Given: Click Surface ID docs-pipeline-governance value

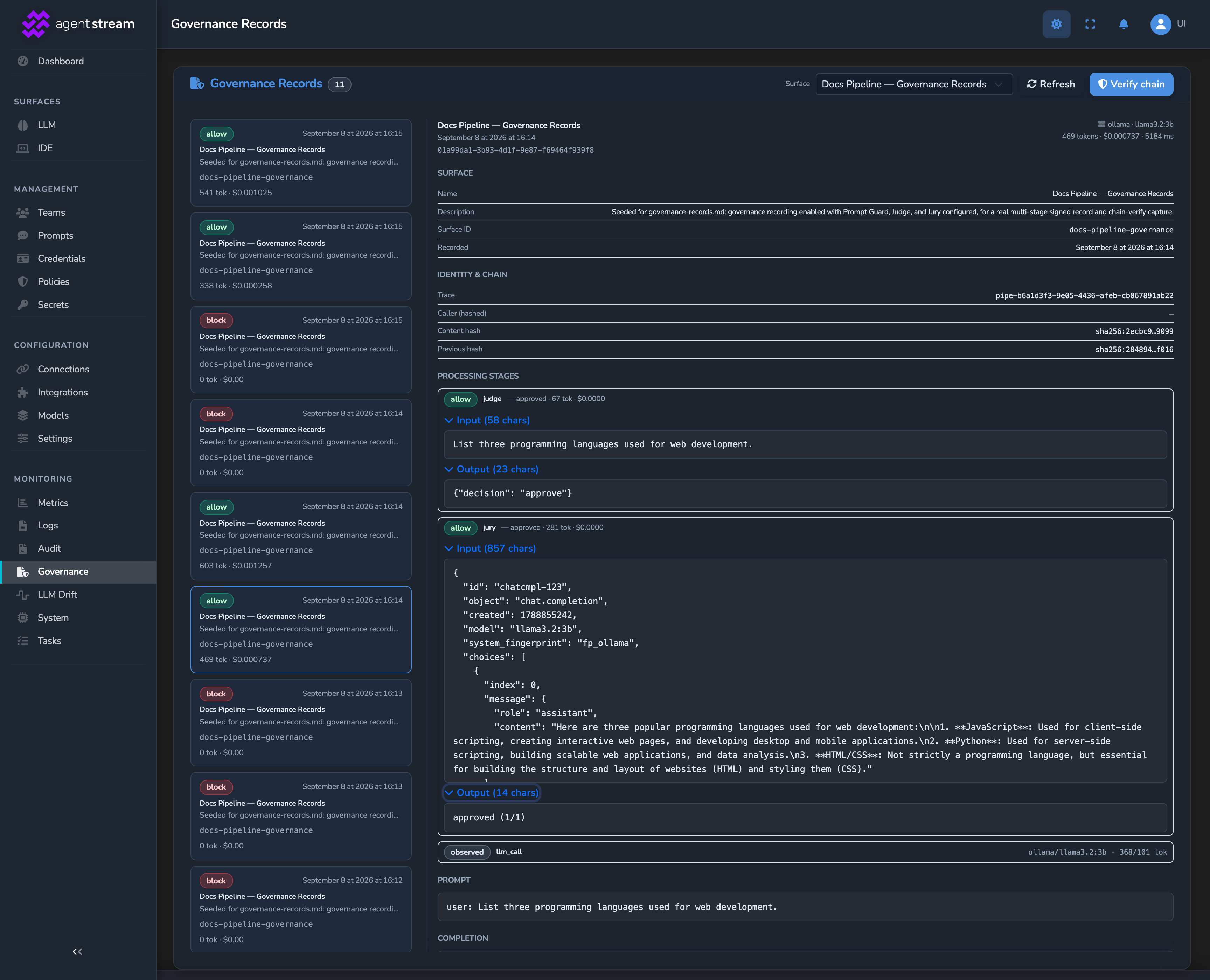Looking at the screenshot, I should [x=1121, y=230].
